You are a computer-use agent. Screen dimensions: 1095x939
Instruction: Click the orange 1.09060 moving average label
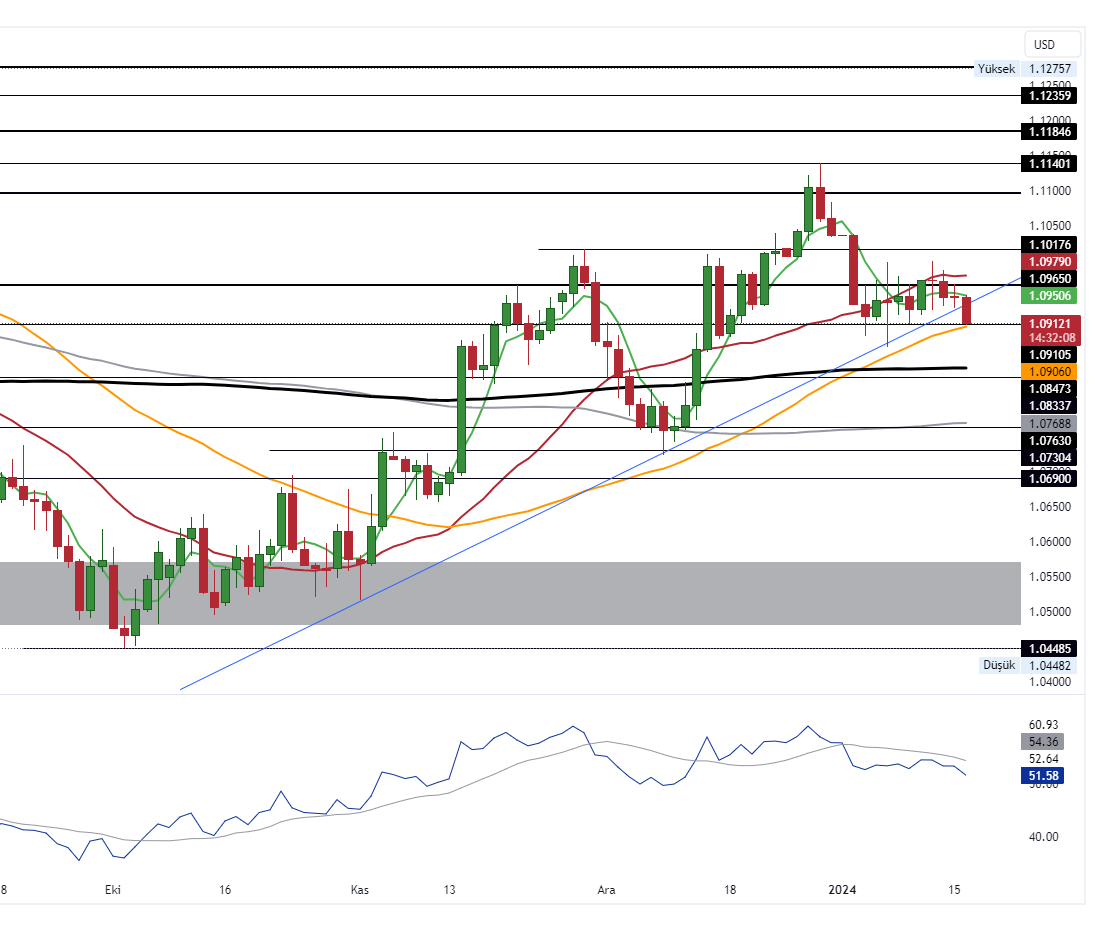(1049, 370)
